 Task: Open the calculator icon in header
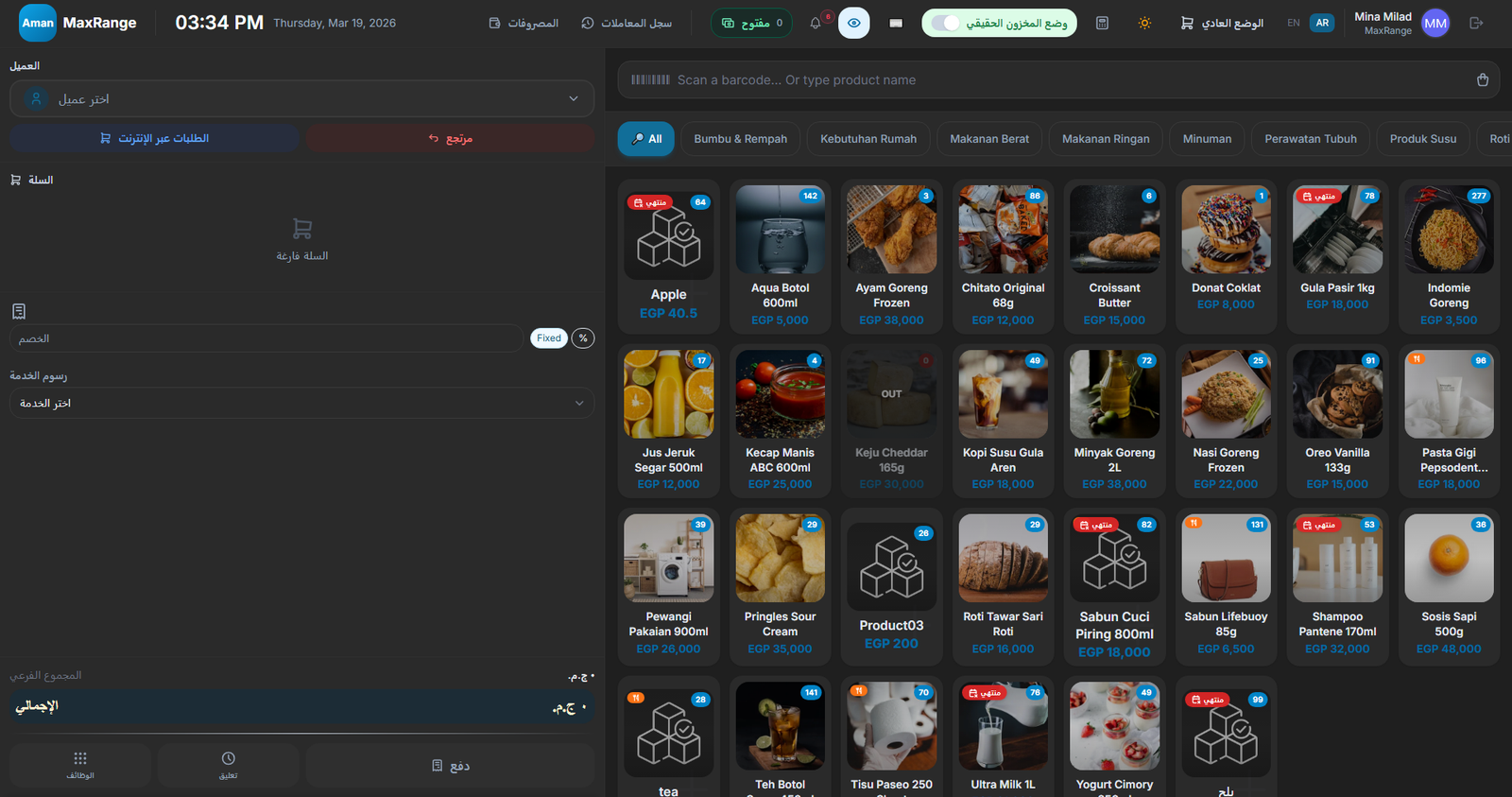coord(1102,23)
